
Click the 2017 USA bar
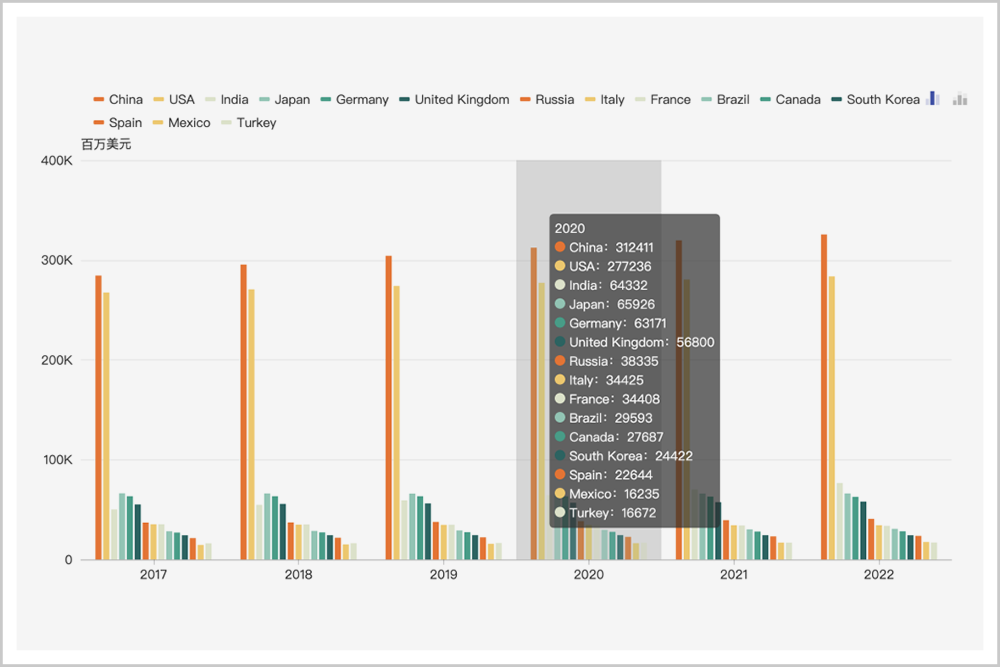coord(107,426)
